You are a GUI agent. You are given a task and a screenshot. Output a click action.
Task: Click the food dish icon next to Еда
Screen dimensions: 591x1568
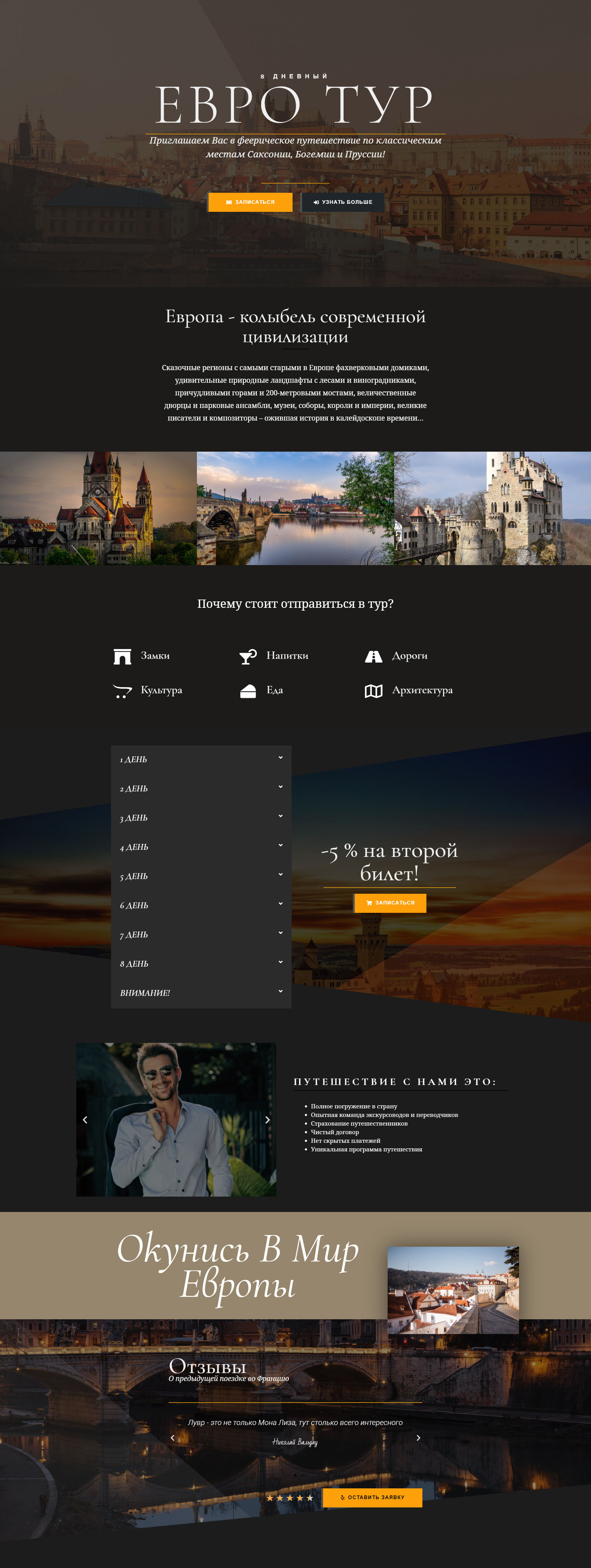(248, 691)
